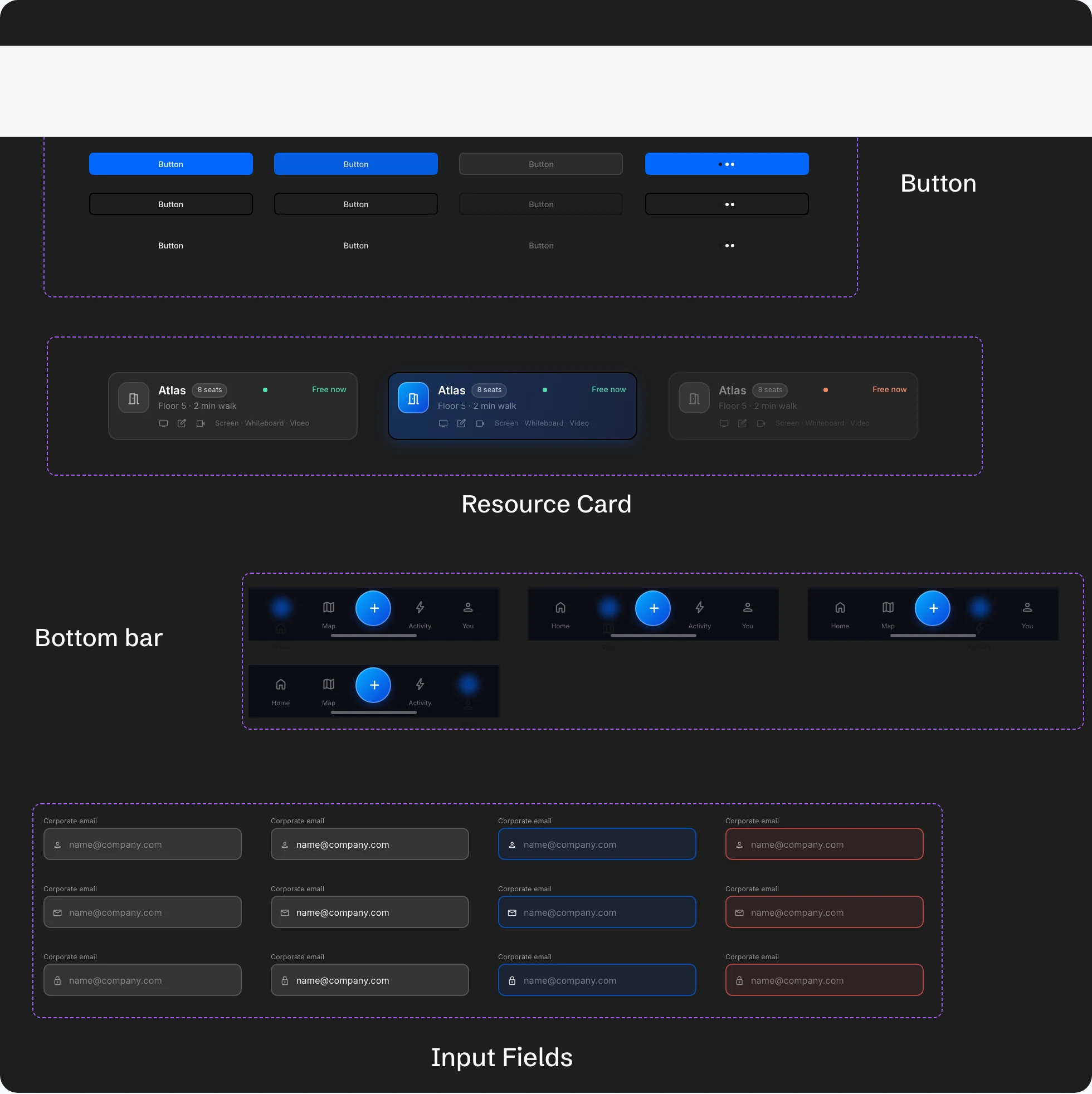Select Activity tab in the bar with You highlighted

pos(420,692)
